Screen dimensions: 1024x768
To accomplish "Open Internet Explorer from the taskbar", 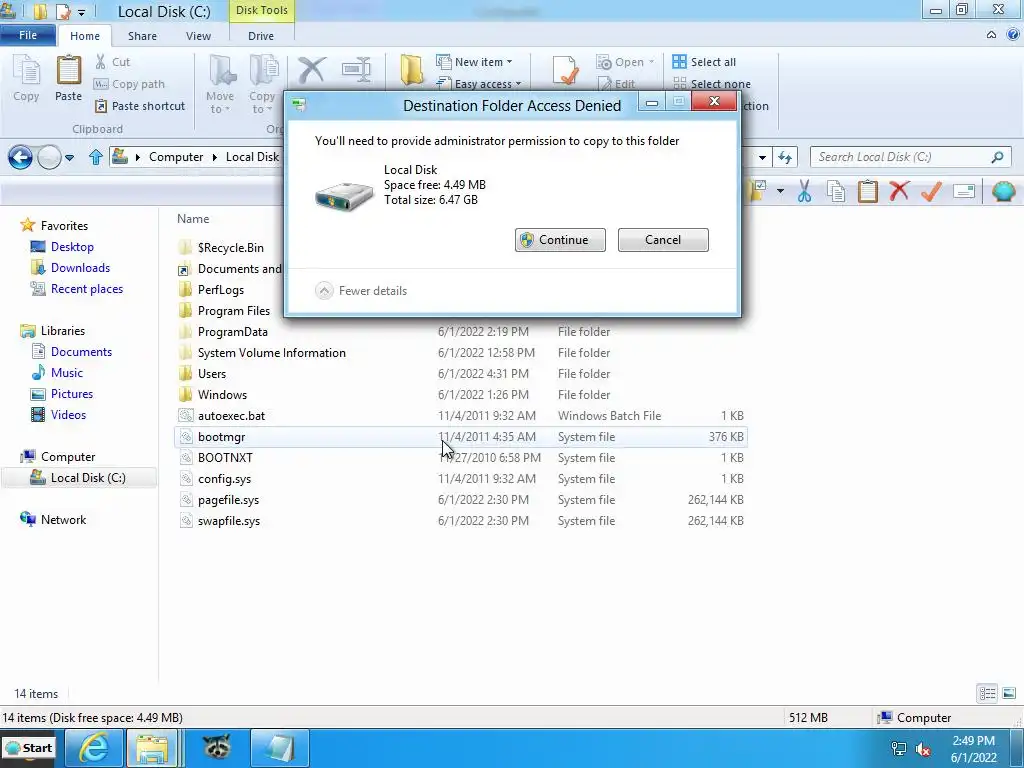I will pos(93,748).
